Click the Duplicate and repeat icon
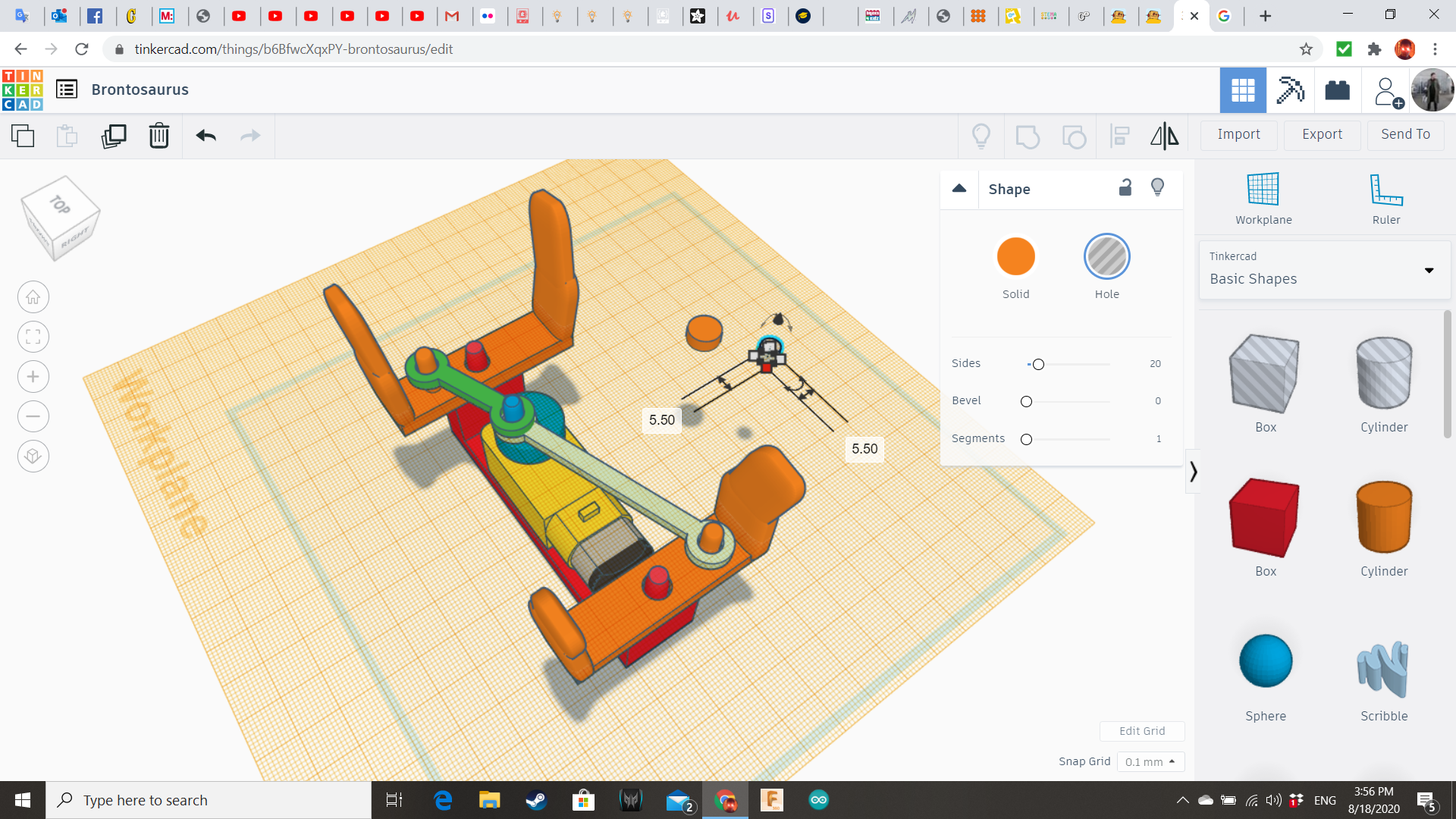The height and width of the screenshot is (819, 1456). (x=114, y=136)
